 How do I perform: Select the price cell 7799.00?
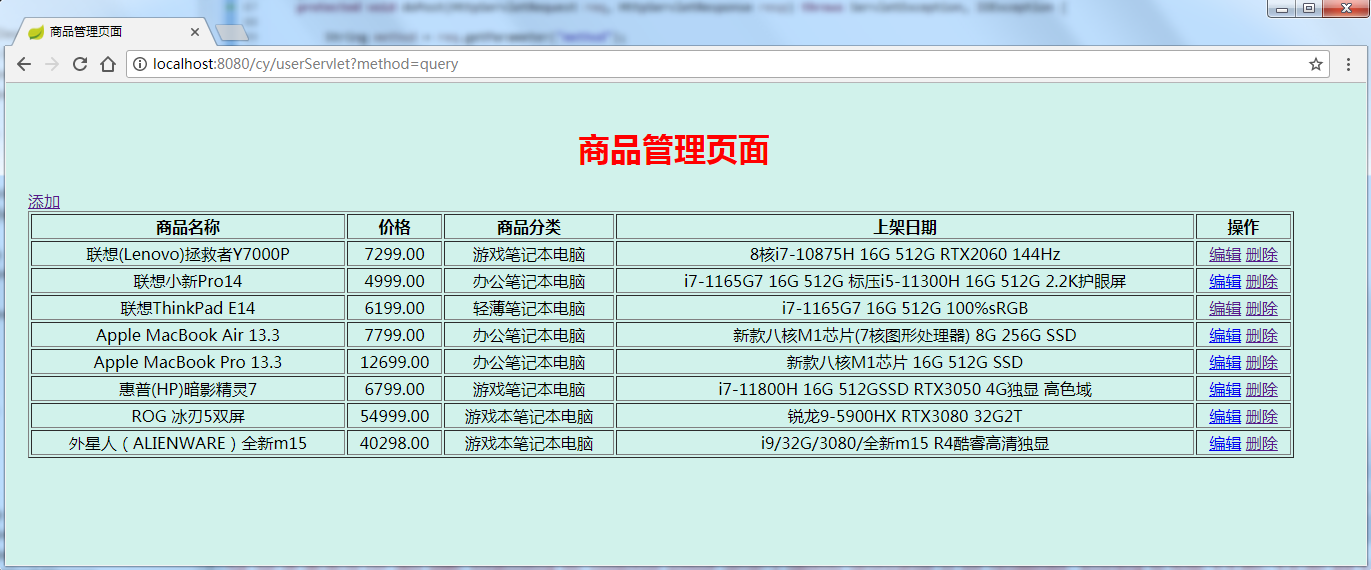[x=395, y=335]
